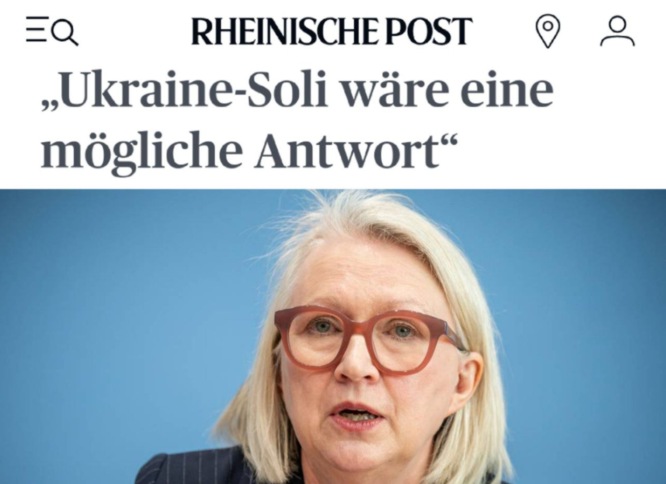
Task: Select the word "wäre" in the headline
Action: tap(395, 91)
